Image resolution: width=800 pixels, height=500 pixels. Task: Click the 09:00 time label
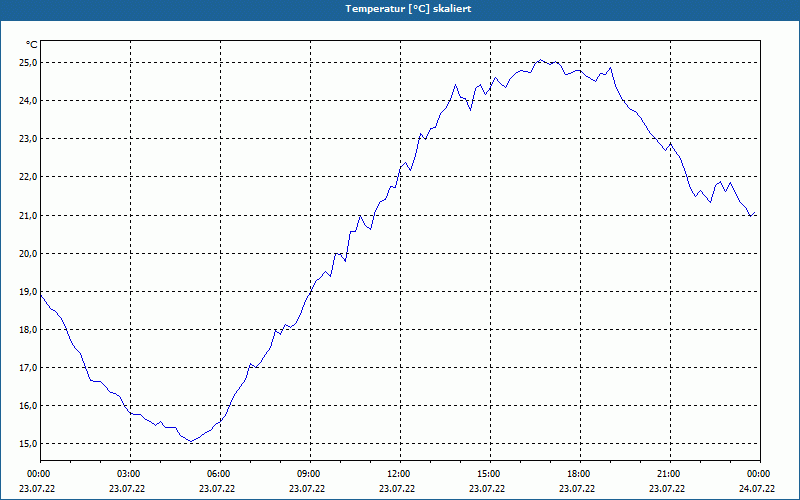click(x=310, y=474)
